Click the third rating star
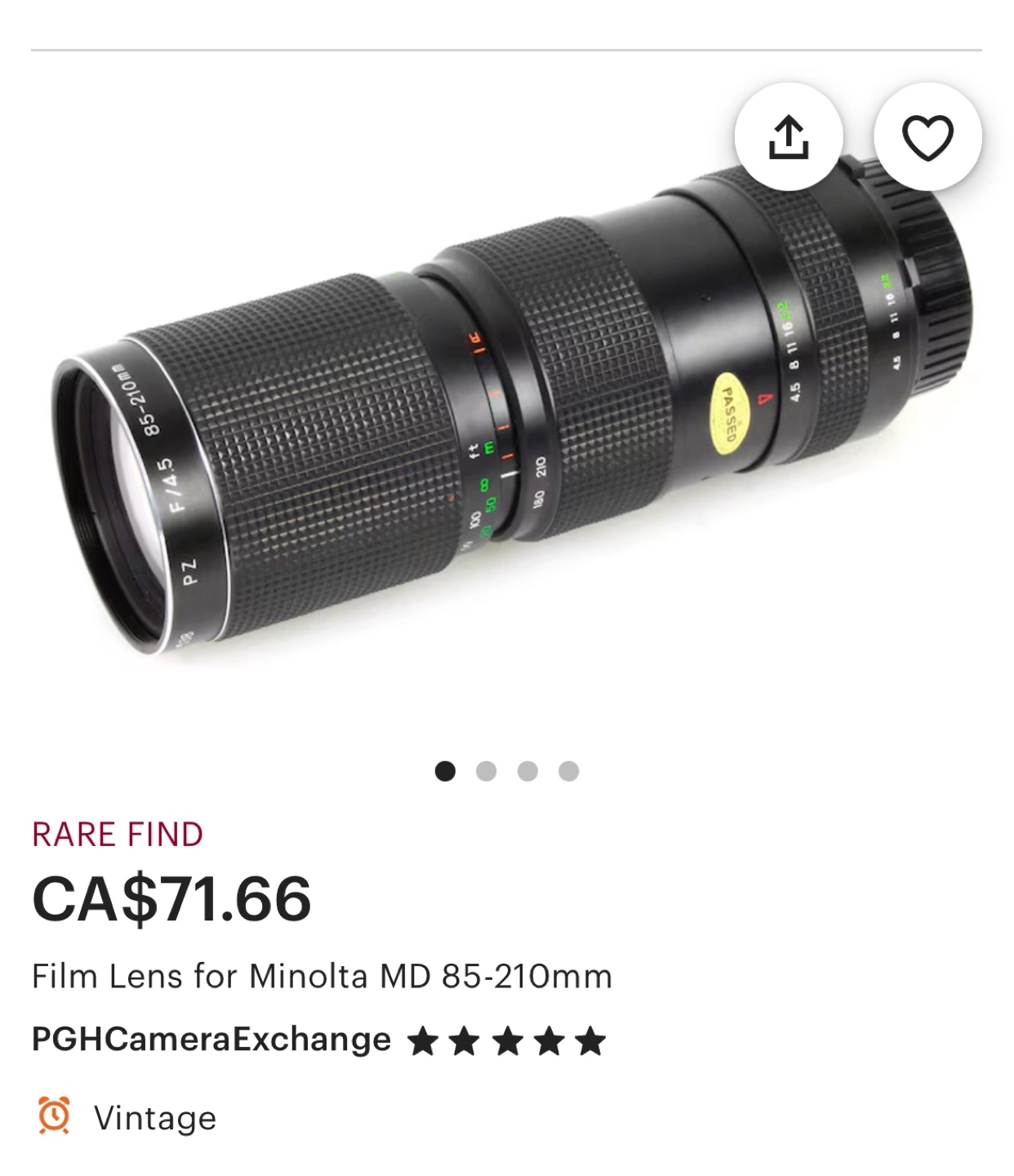The width and height of the screenshot is (1014, 1176). [507, 1041]
